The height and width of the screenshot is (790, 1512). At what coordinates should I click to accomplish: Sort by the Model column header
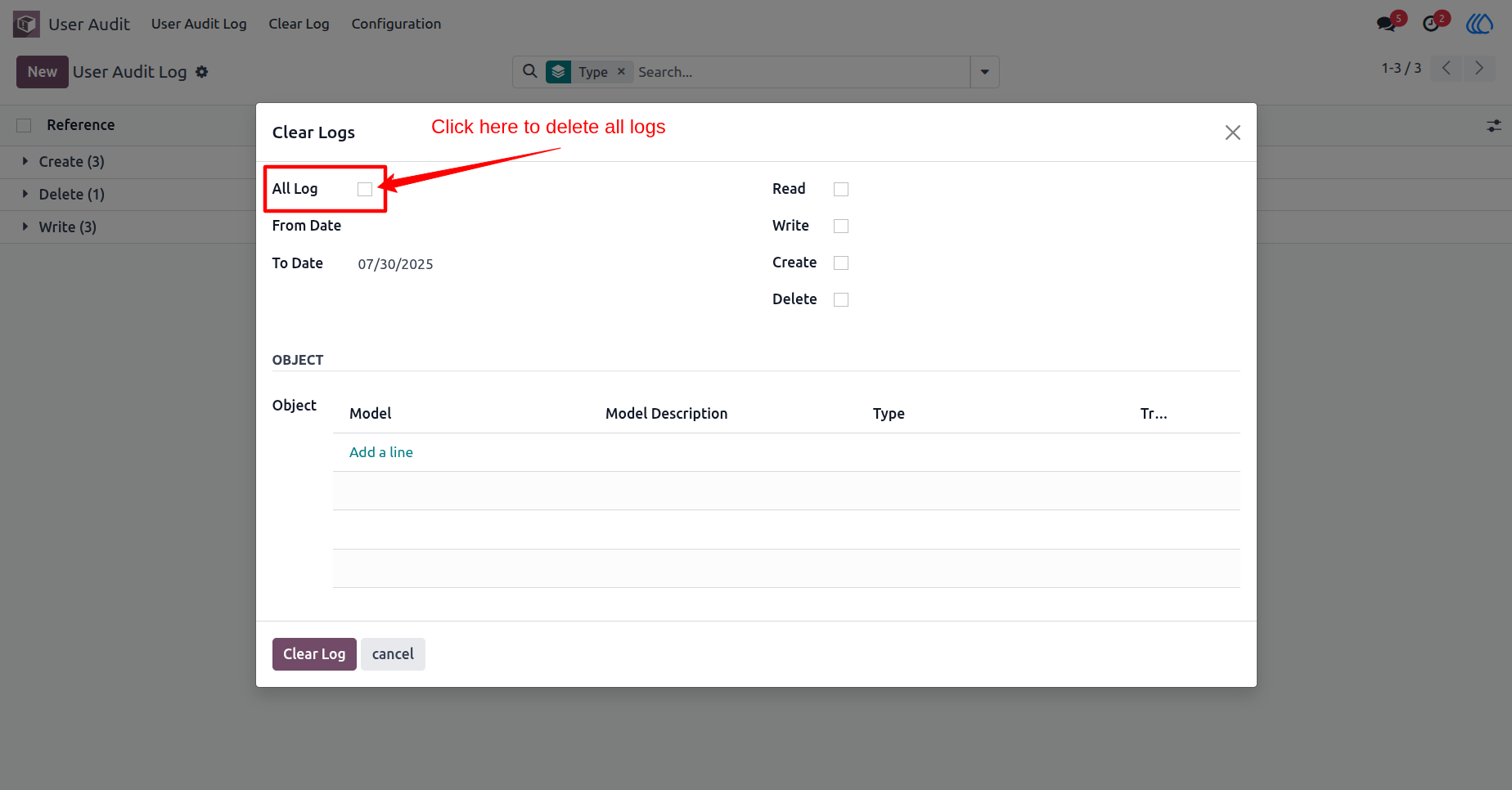point(371,414)
